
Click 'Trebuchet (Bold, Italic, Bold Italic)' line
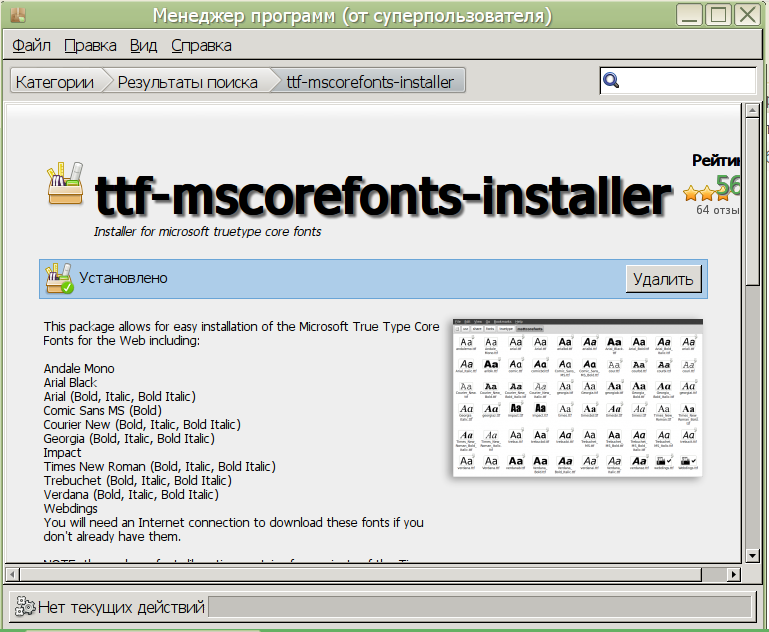(137, 480)
